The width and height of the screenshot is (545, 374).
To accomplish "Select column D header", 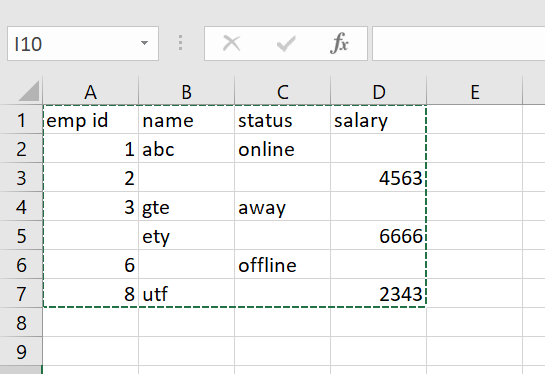I will pos(379,91).
